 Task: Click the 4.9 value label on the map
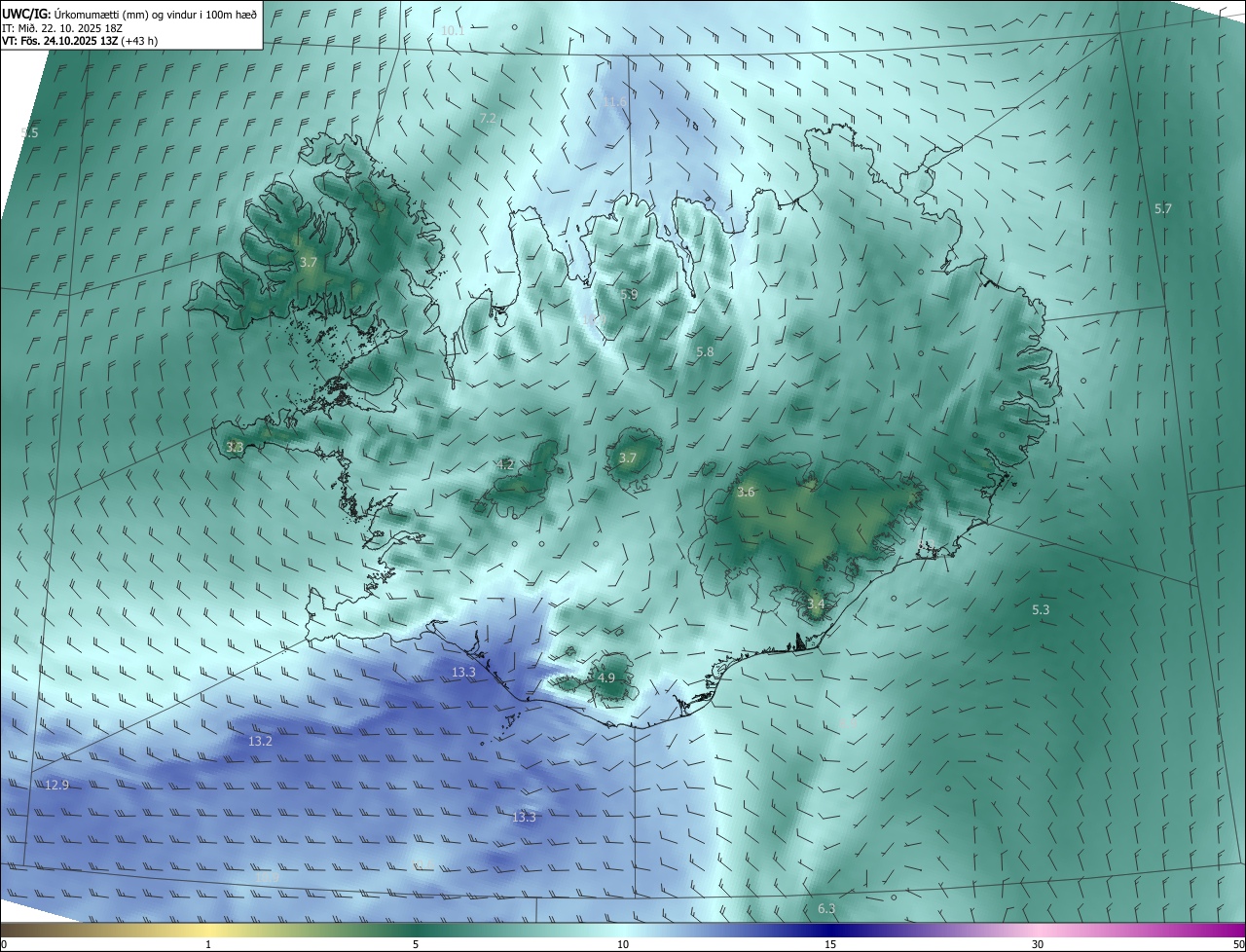point(606,677)
